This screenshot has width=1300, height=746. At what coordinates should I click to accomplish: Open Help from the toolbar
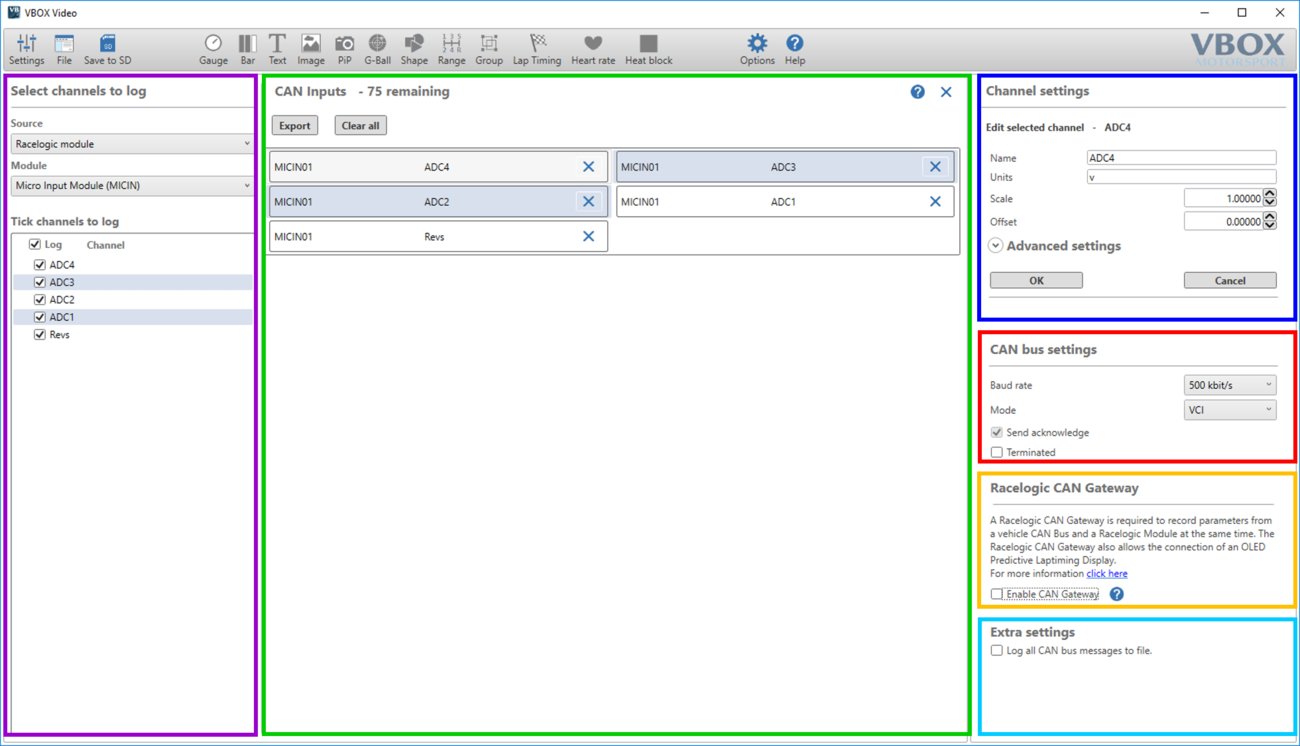794,49
